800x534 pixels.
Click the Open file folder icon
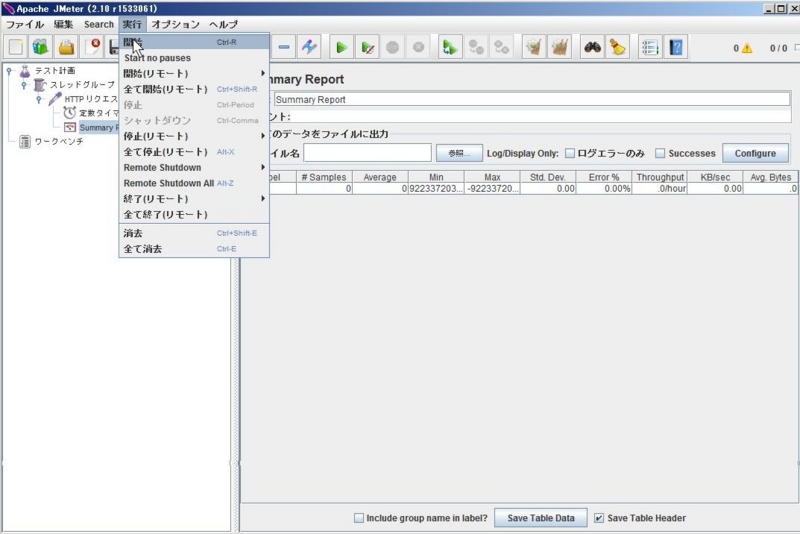point(66,47)
